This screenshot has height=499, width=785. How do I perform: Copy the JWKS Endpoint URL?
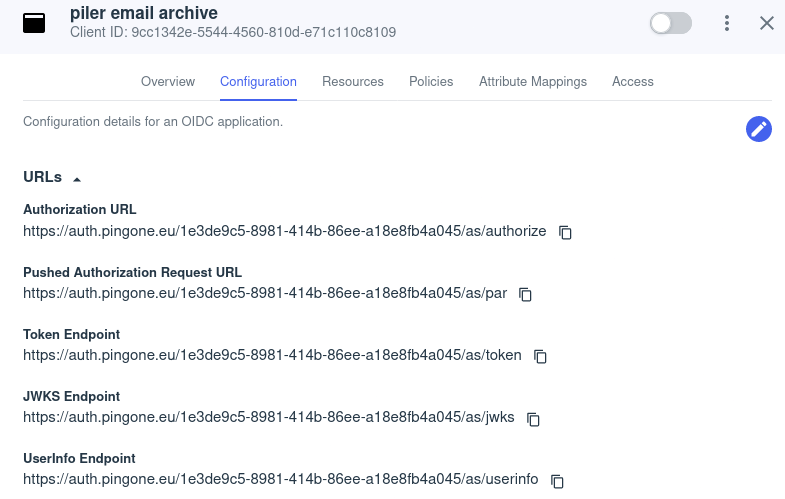pos(533,418)
